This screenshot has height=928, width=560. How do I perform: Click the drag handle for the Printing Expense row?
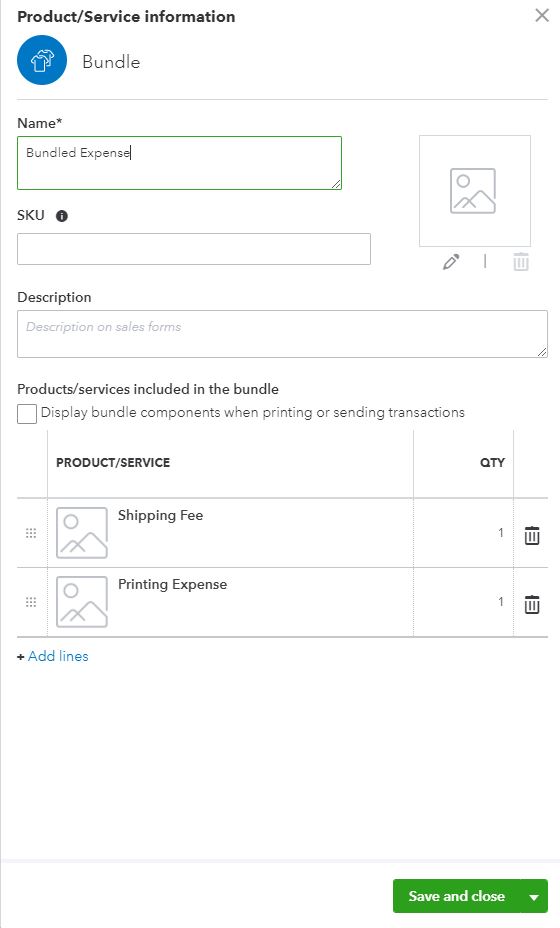31,602
